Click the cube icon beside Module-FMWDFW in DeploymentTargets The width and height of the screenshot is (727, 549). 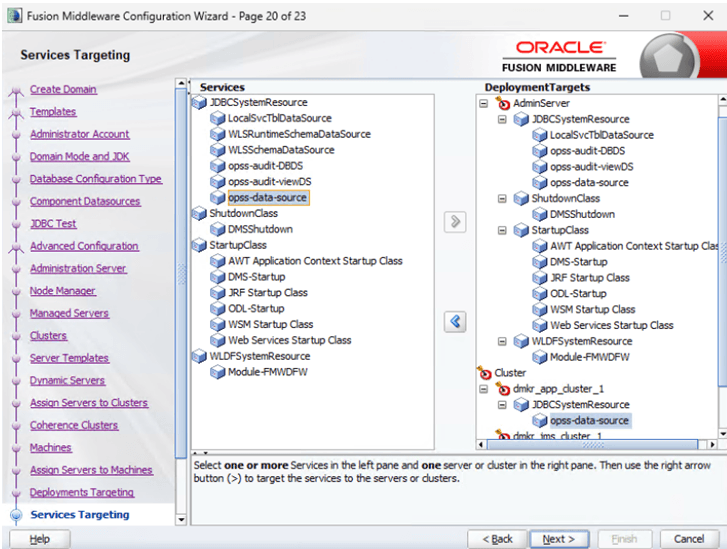click(x=540, y=357)
